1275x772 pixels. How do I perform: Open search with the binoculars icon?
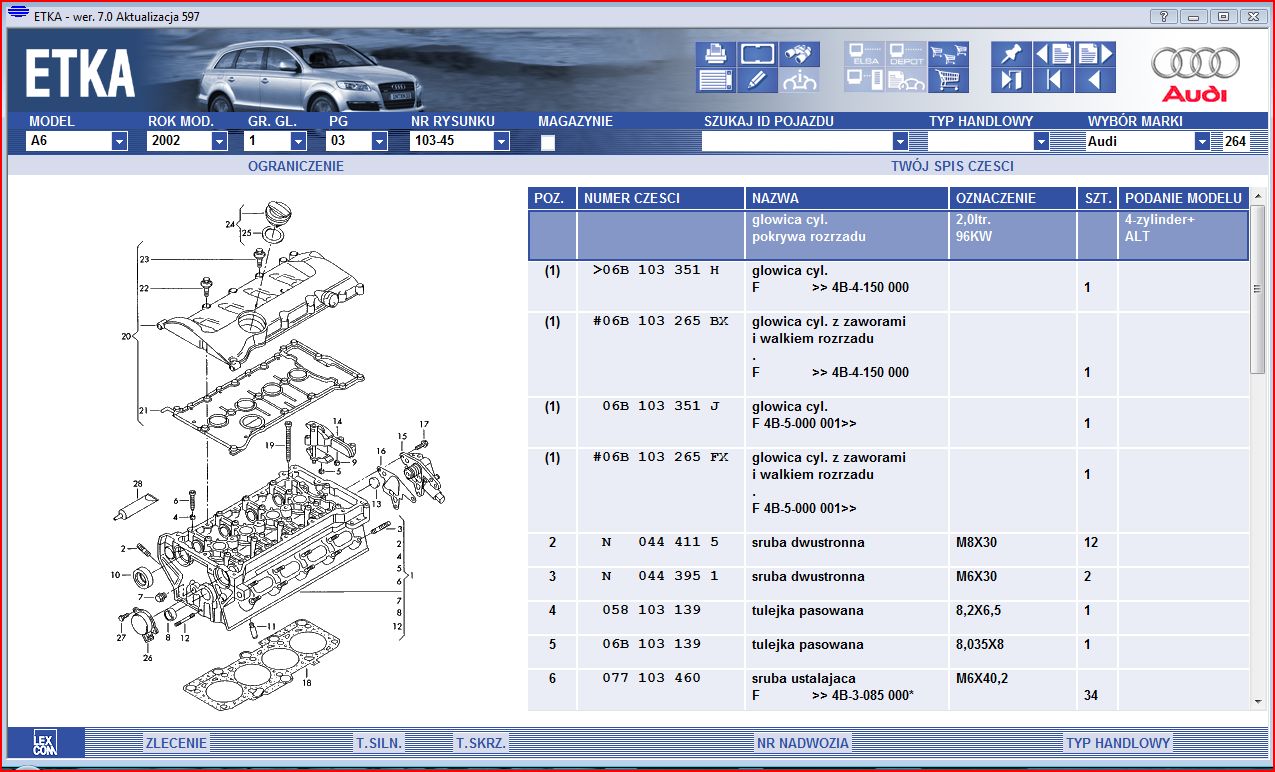click(800, 54)
